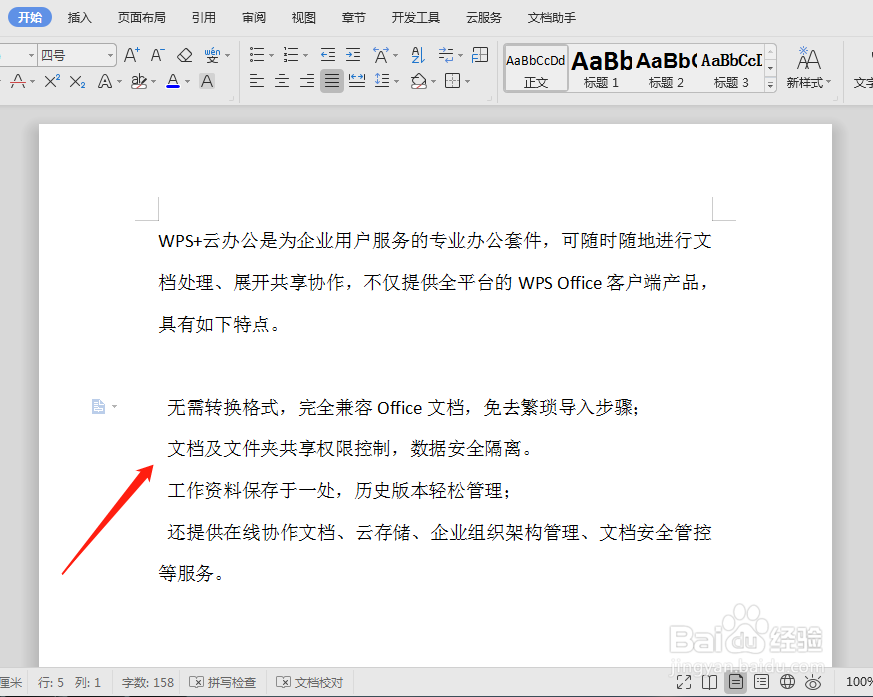
Task: Open the 引用 tab
Action: [x=203, y=18]
